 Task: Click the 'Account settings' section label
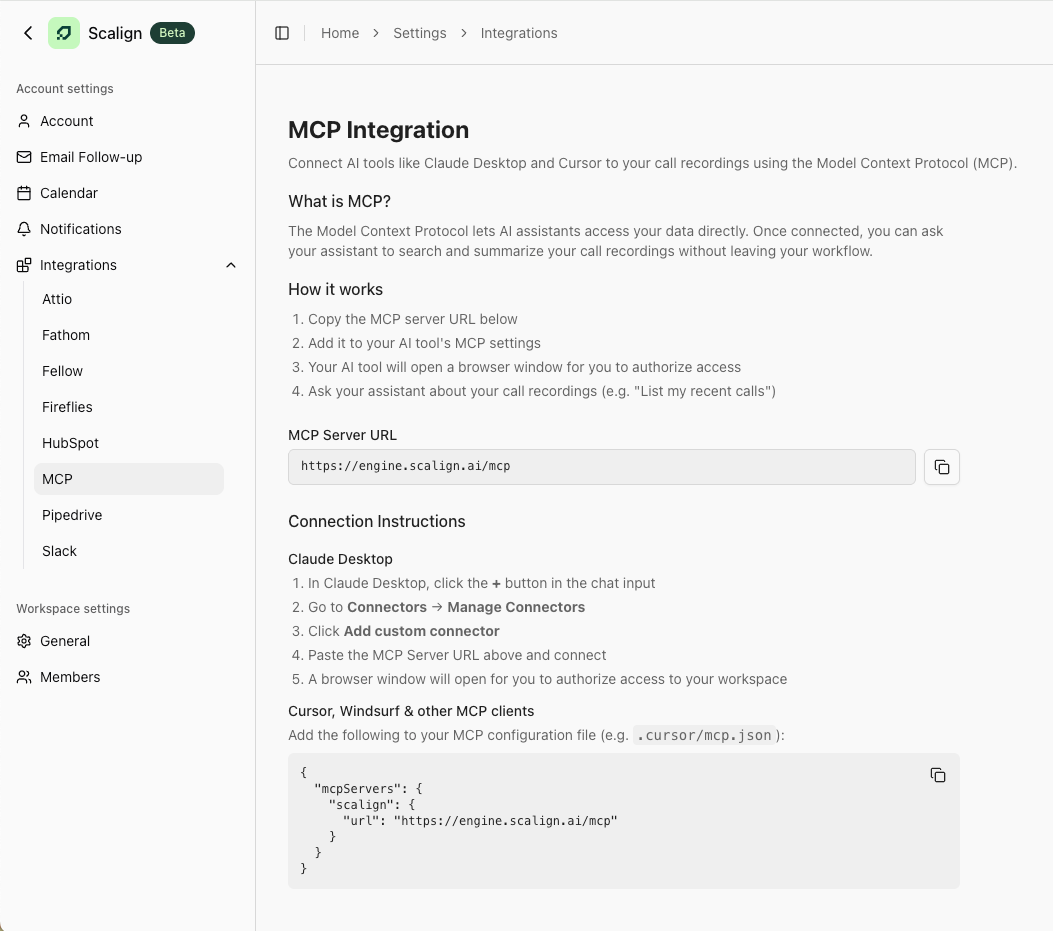point(64,89)
